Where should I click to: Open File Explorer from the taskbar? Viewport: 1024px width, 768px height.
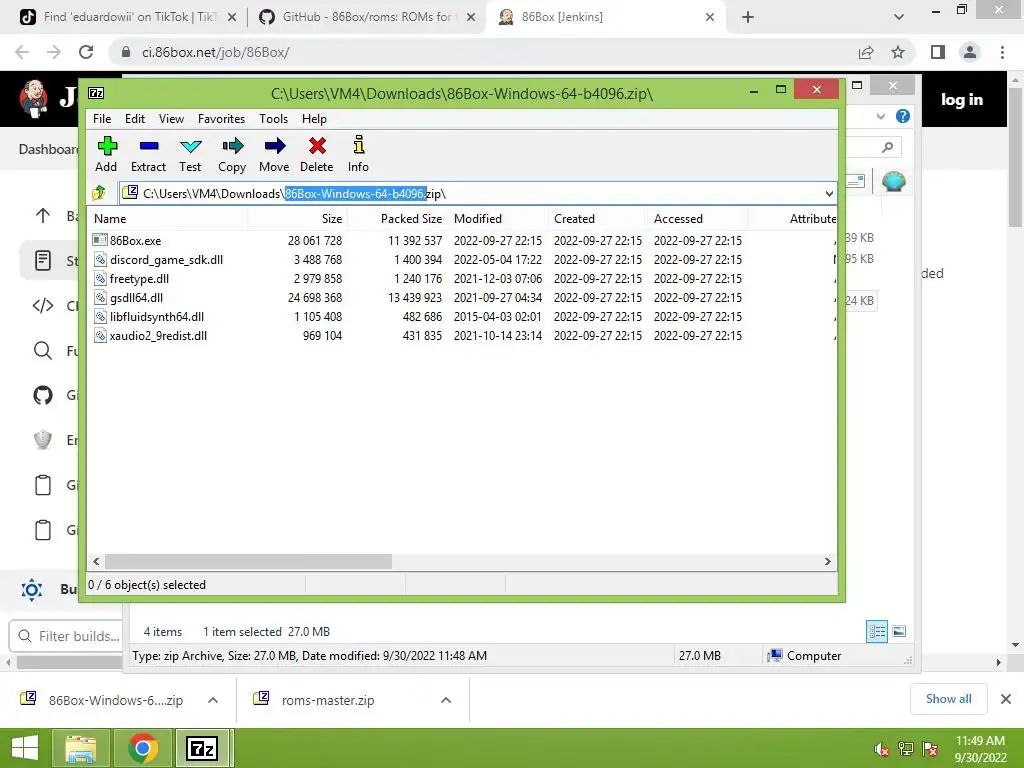80,748
